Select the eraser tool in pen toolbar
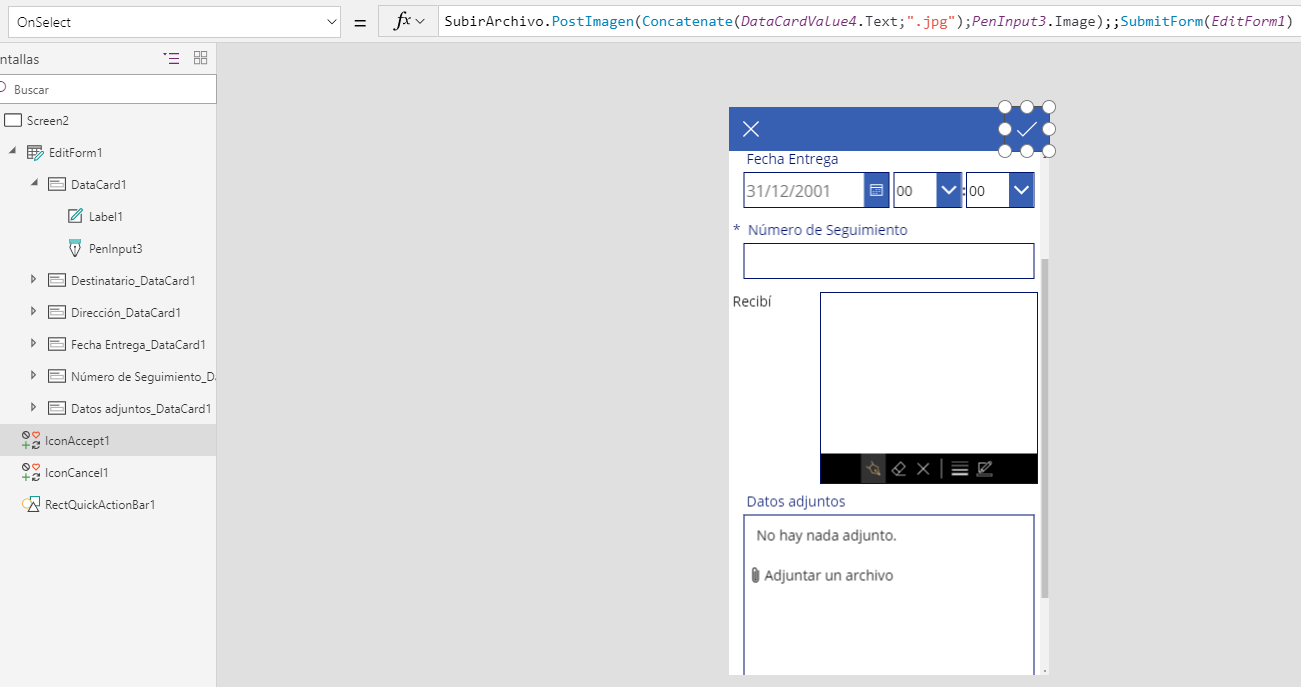This screenshot has height=687, width=1301. tap(898, 468)
